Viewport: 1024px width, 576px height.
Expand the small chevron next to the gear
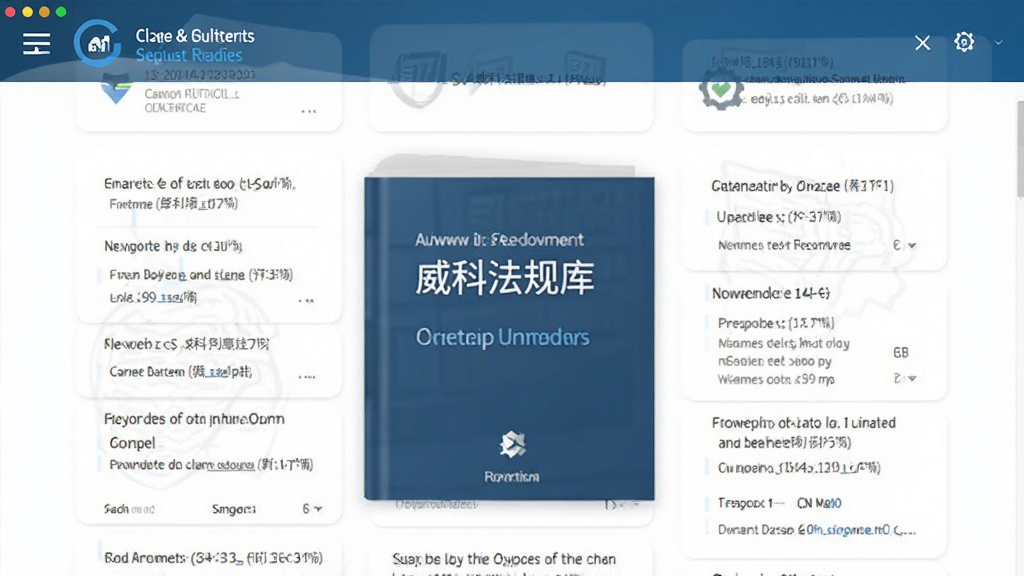coord(999,42)
